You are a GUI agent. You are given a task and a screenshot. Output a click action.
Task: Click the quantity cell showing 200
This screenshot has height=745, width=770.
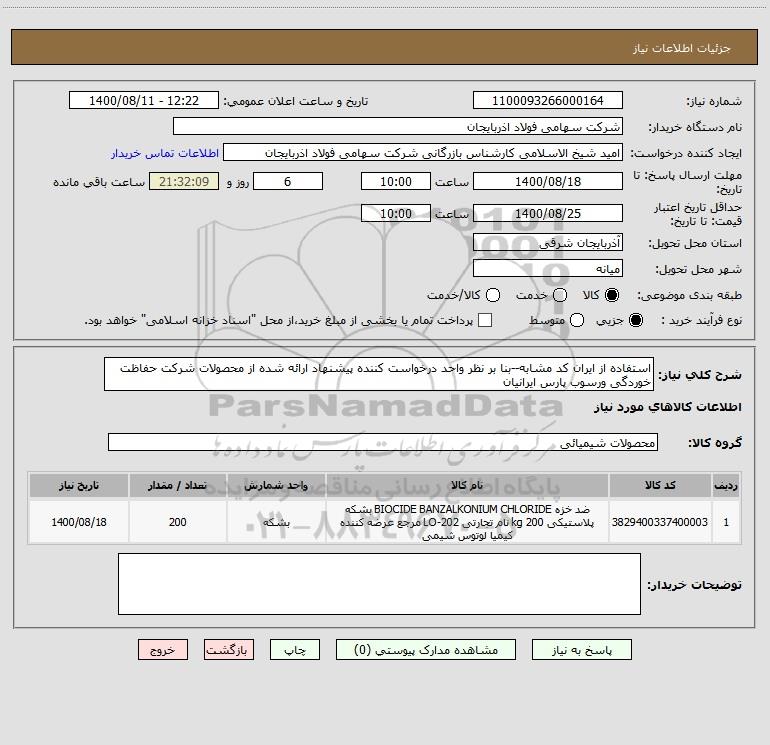(177, 522)
